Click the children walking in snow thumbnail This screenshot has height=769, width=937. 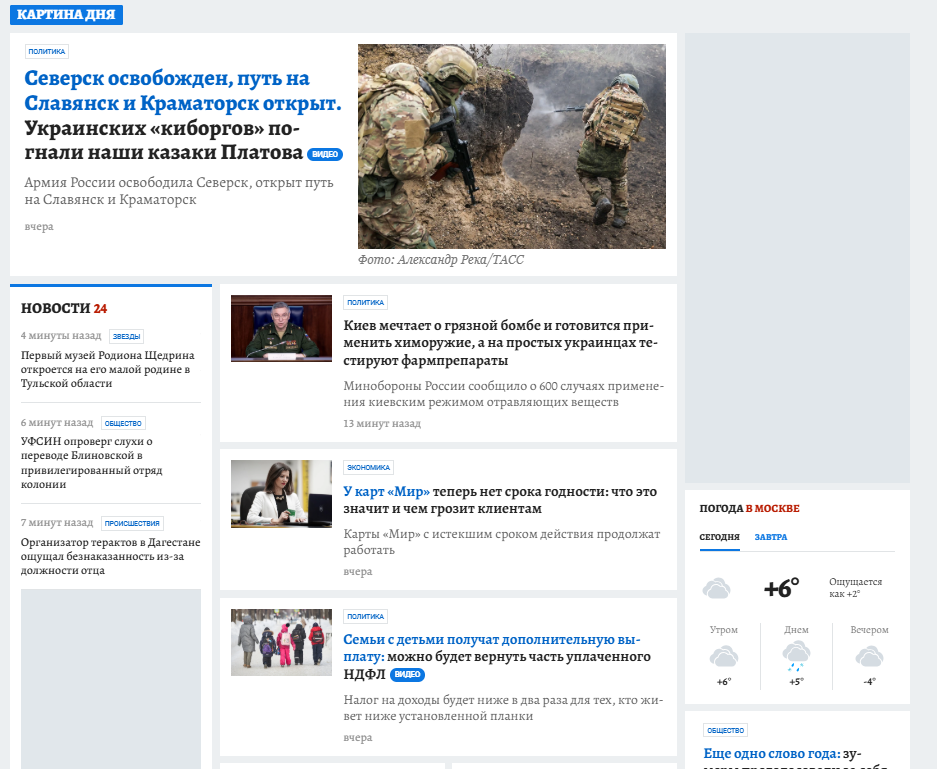click(281, 642)
